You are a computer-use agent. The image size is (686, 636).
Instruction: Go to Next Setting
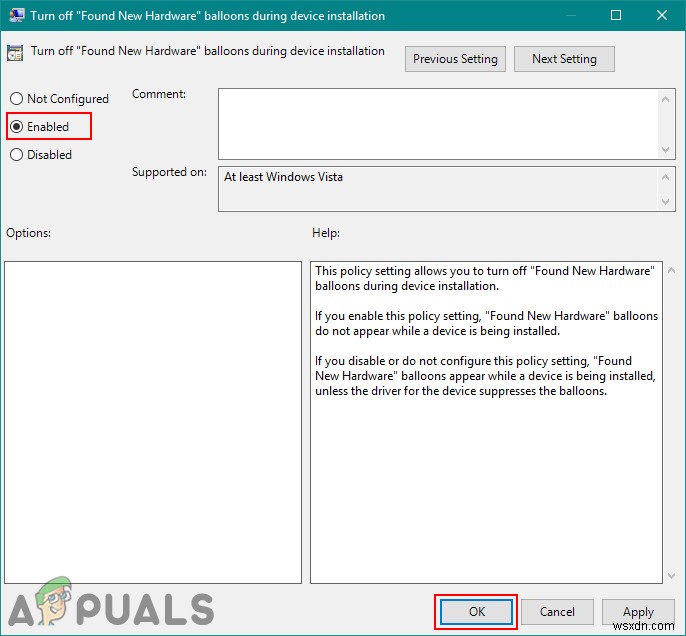tap(564, 59)
